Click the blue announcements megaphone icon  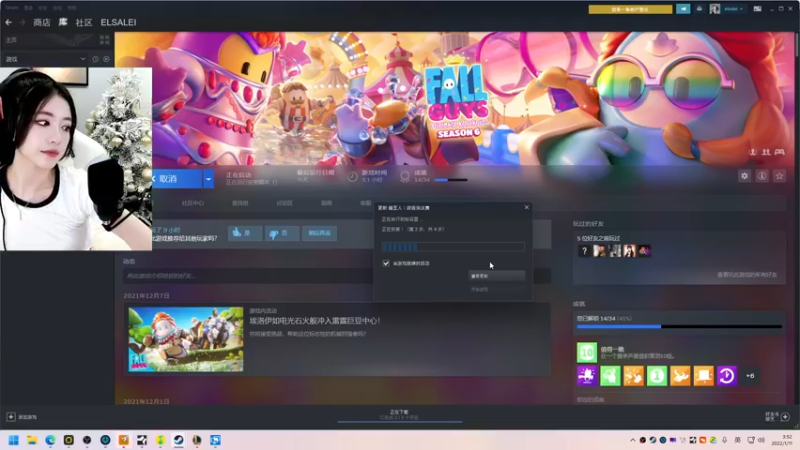(x=683, y=9)
